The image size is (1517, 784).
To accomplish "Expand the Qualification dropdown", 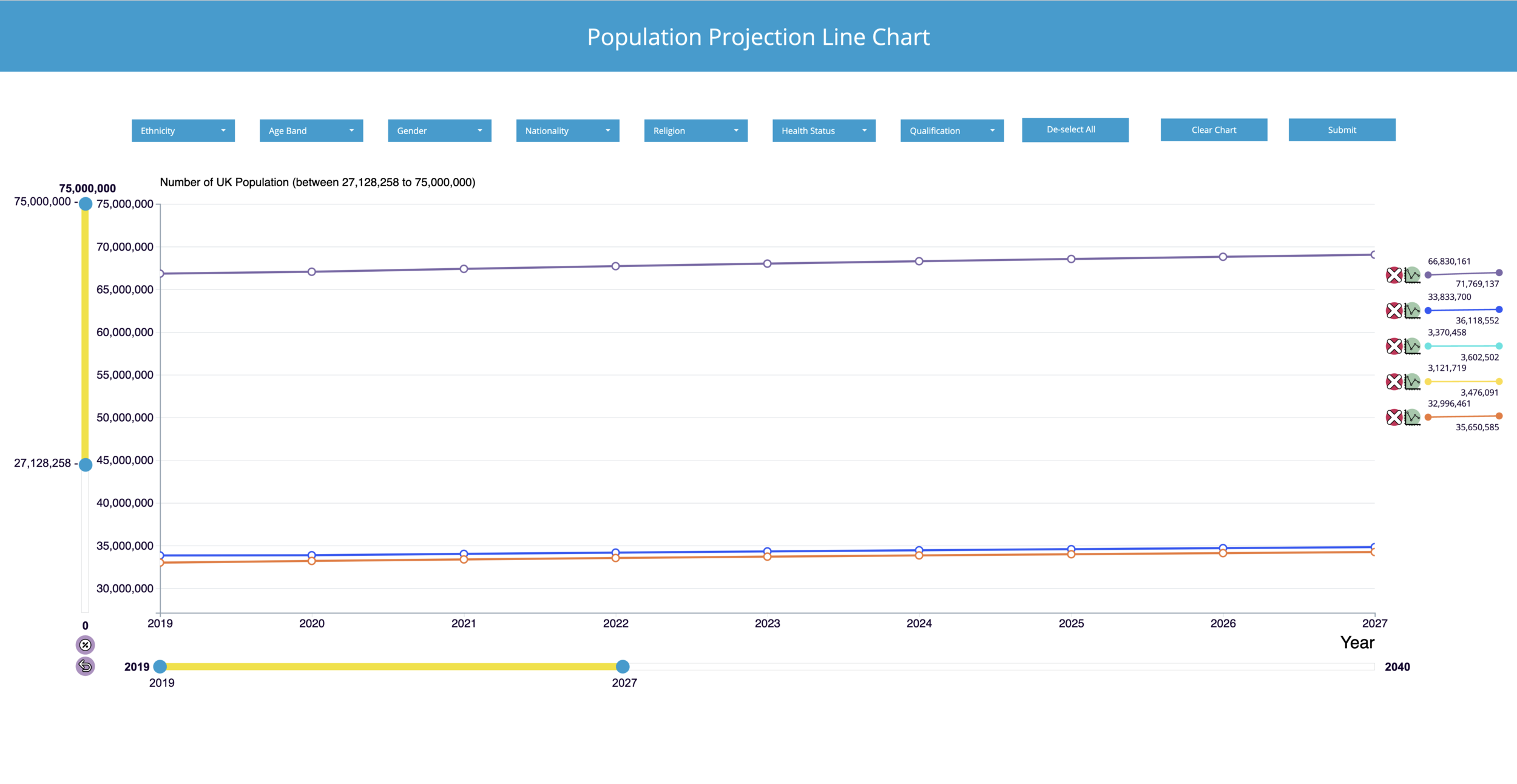I will point(952,130).
